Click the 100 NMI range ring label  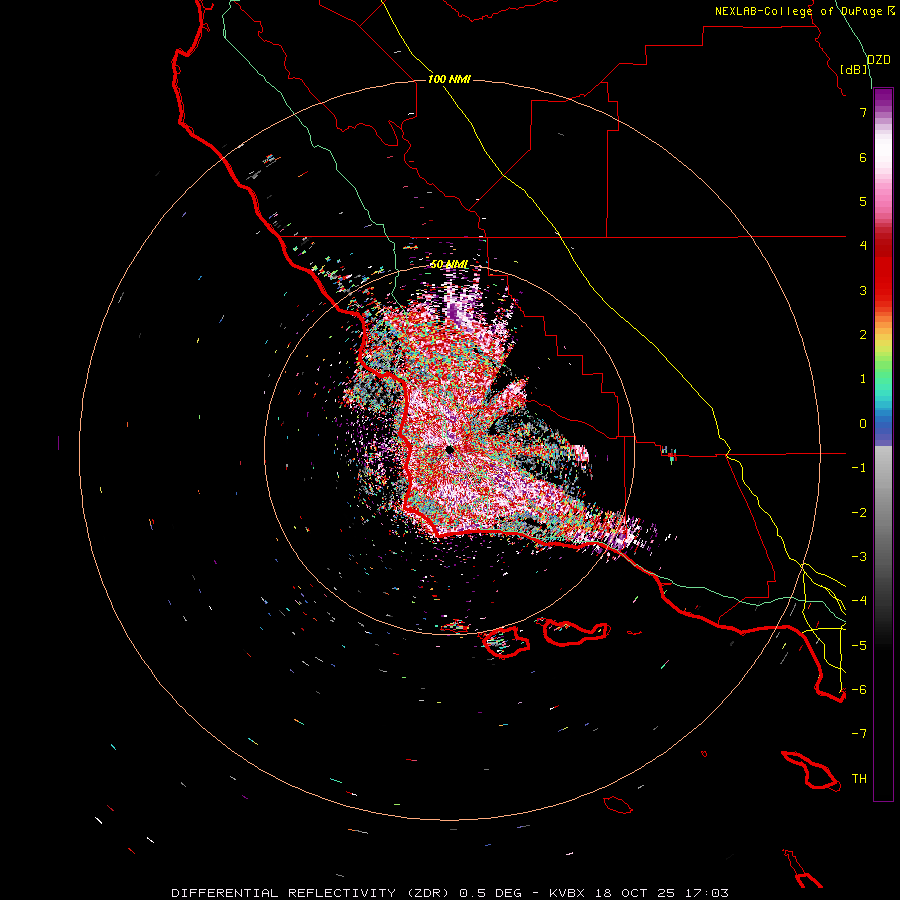pos(449,79)
